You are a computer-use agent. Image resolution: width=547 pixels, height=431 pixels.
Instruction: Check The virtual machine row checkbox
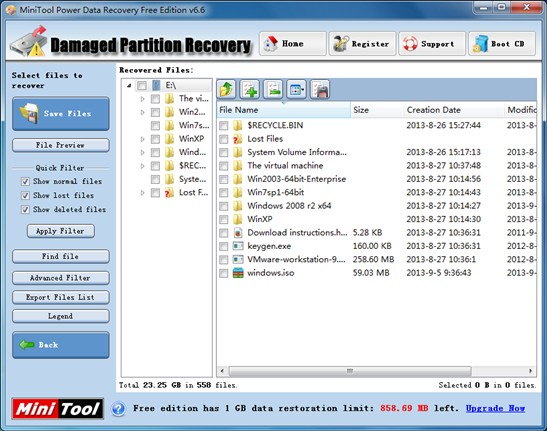pyautogui.click(x=224, y=166)
